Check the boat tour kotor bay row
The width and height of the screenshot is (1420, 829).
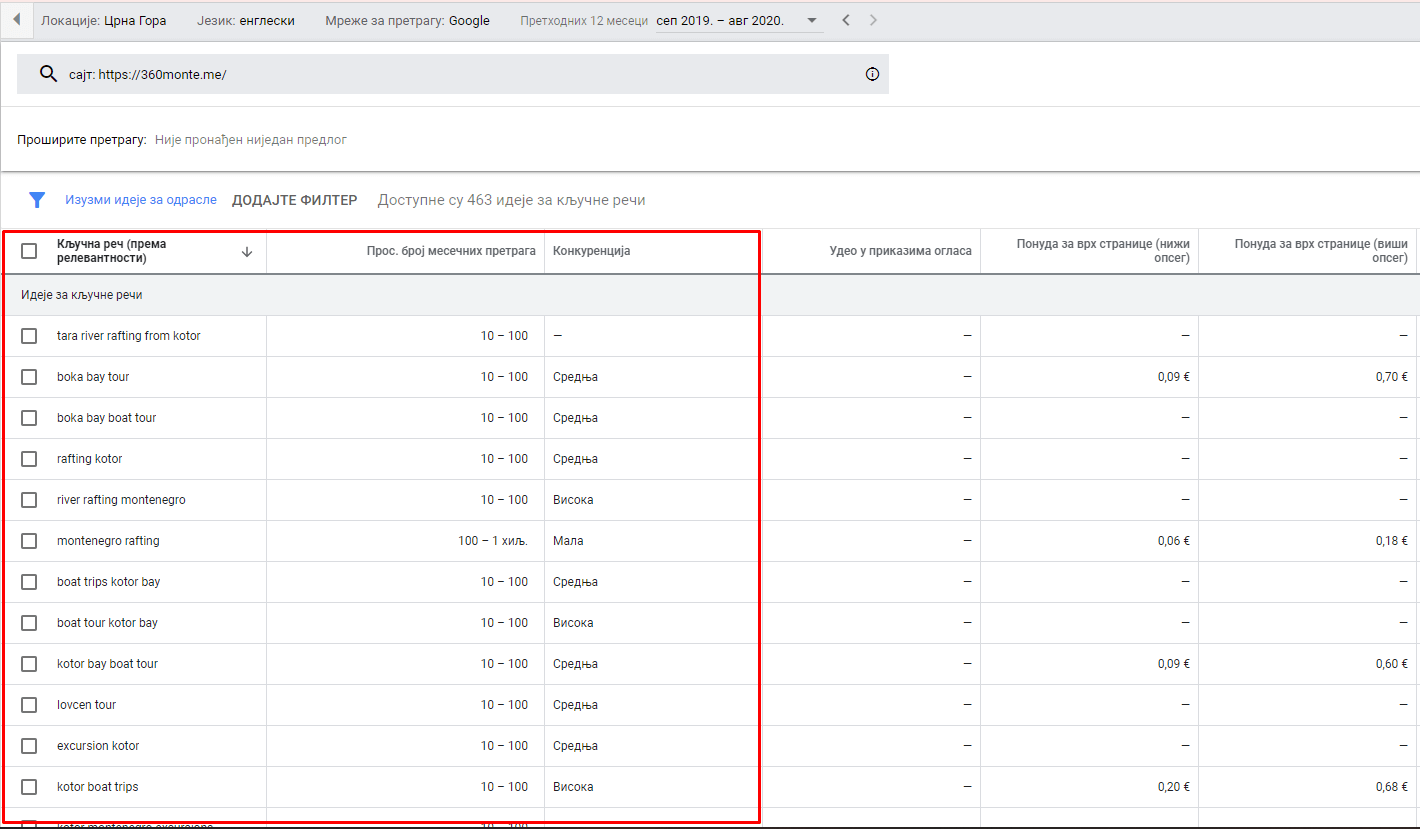(29, 623)
